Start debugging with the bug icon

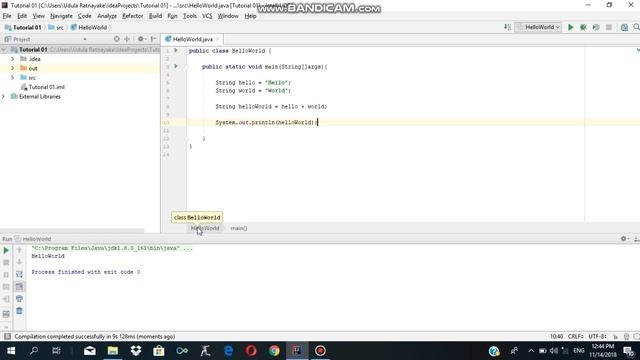(583, 27)
